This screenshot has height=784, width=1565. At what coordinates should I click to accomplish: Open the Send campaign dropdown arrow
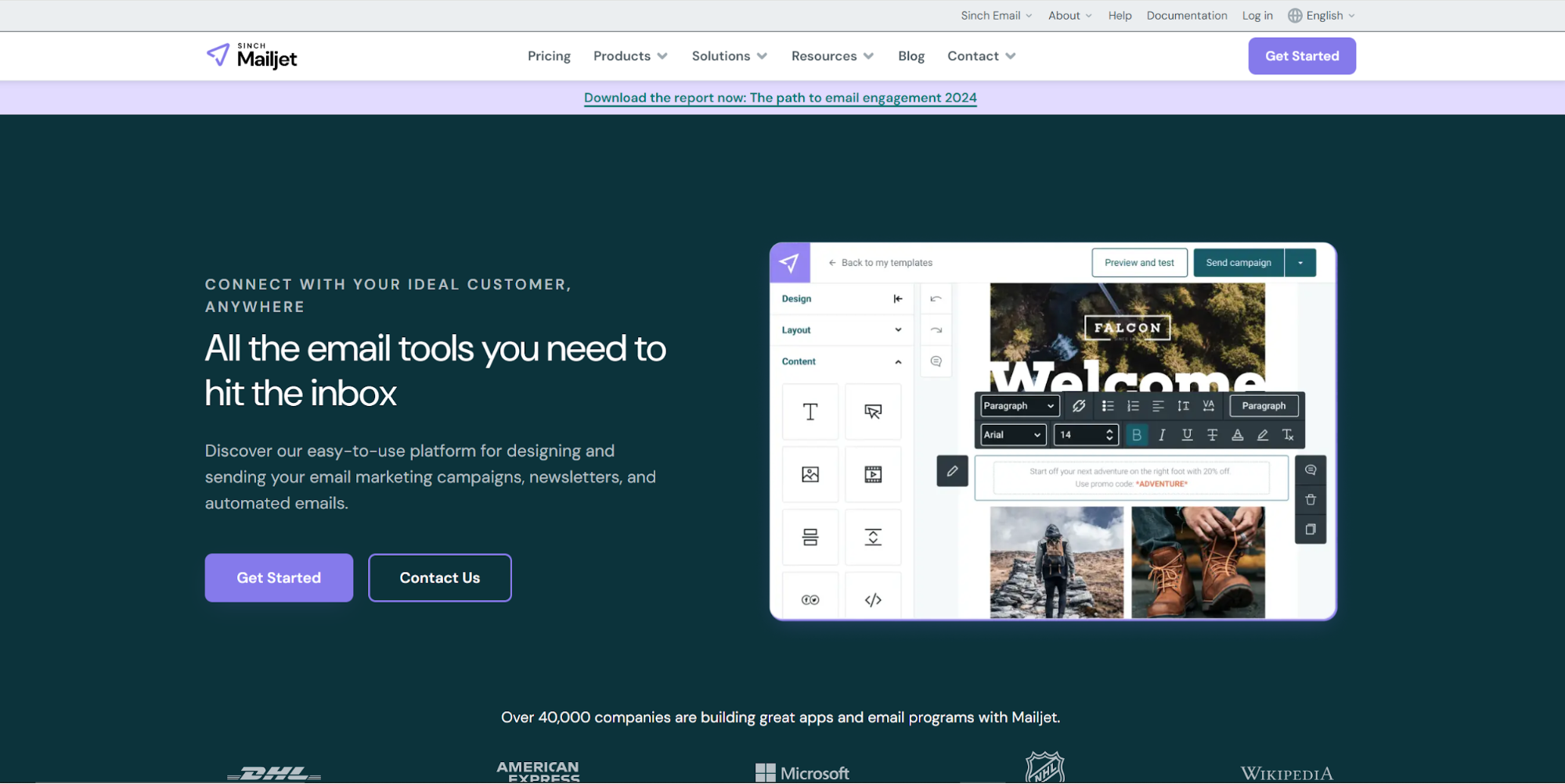[x=1300, y=263]
